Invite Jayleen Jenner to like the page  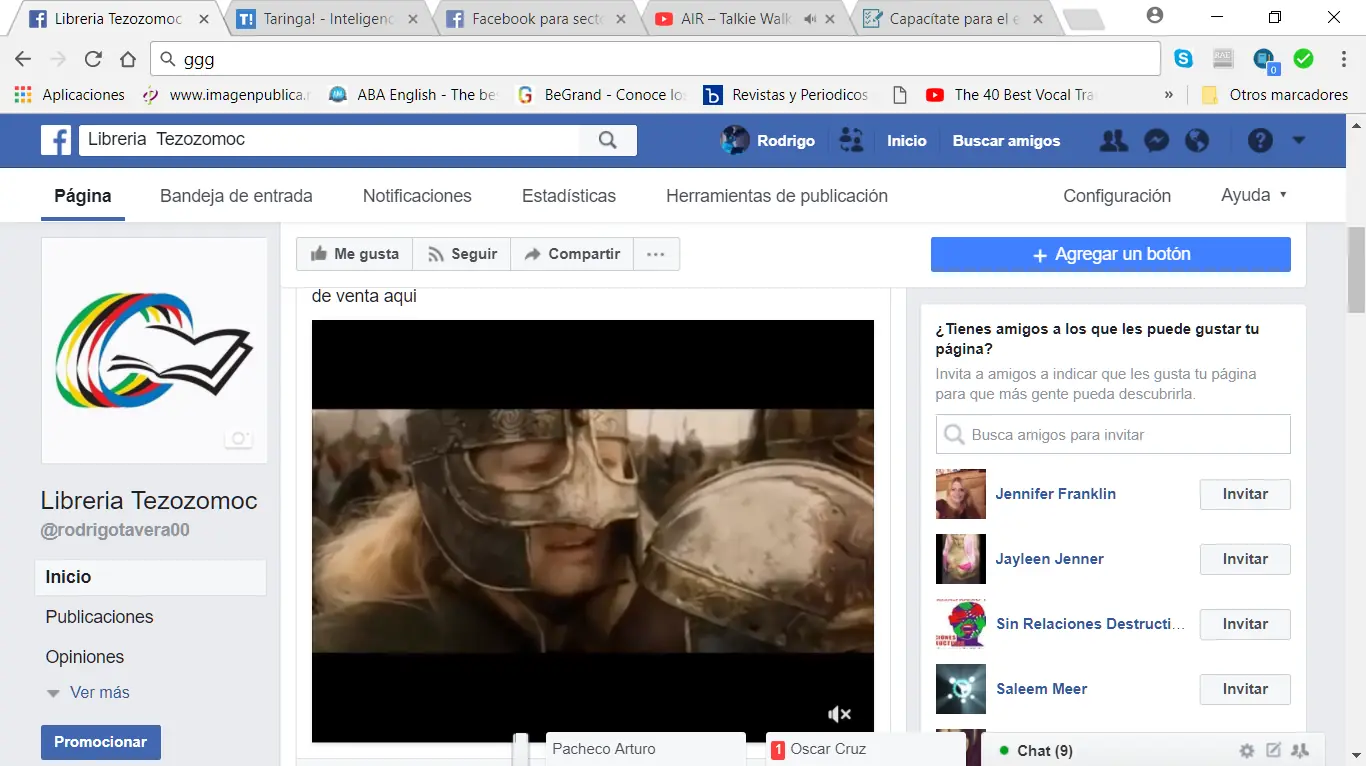(1245, 559)
